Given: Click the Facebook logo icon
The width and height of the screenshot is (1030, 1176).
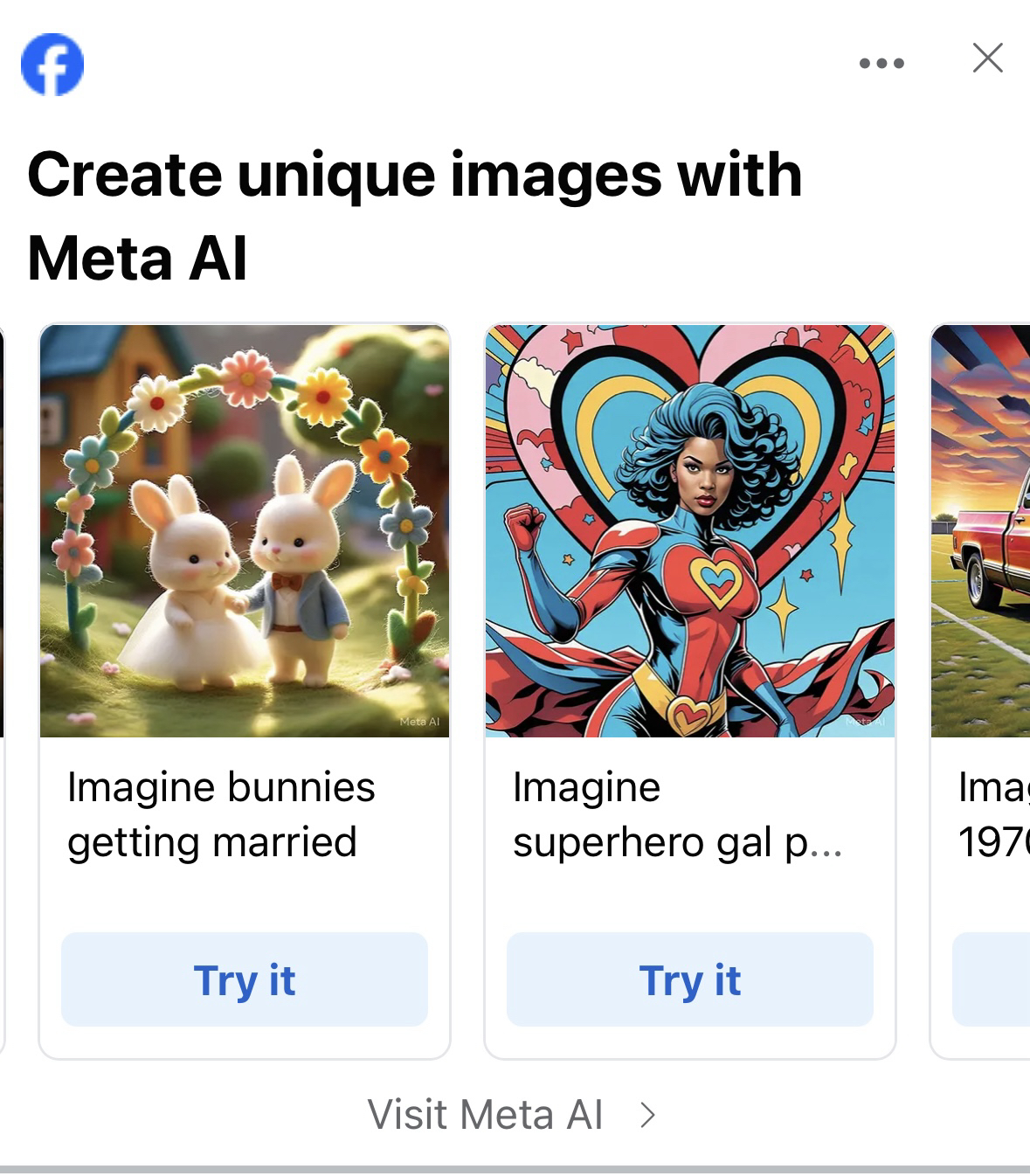Looking at the screenshot, I should [52, 64].
